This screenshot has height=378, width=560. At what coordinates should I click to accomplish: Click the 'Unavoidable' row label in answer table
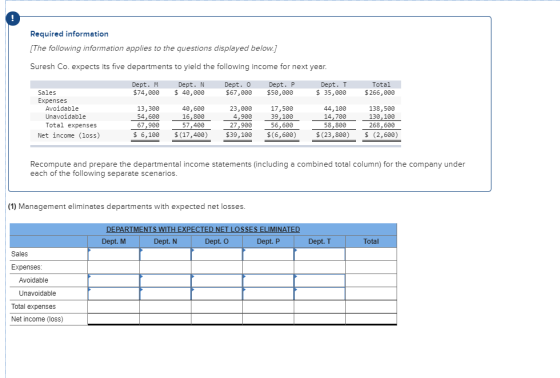click(x=38, y=294)
